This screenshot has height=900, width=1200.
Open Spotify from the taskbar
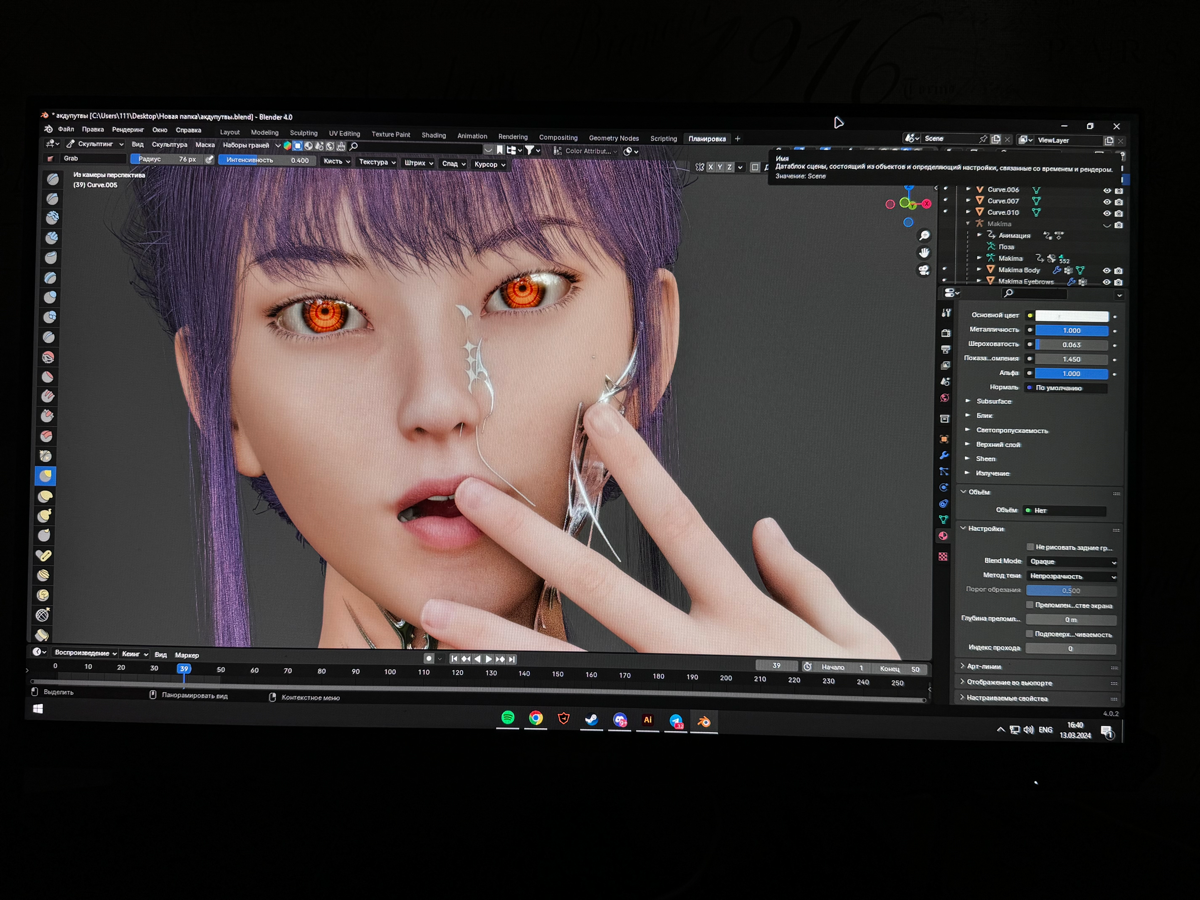[508, 718]
